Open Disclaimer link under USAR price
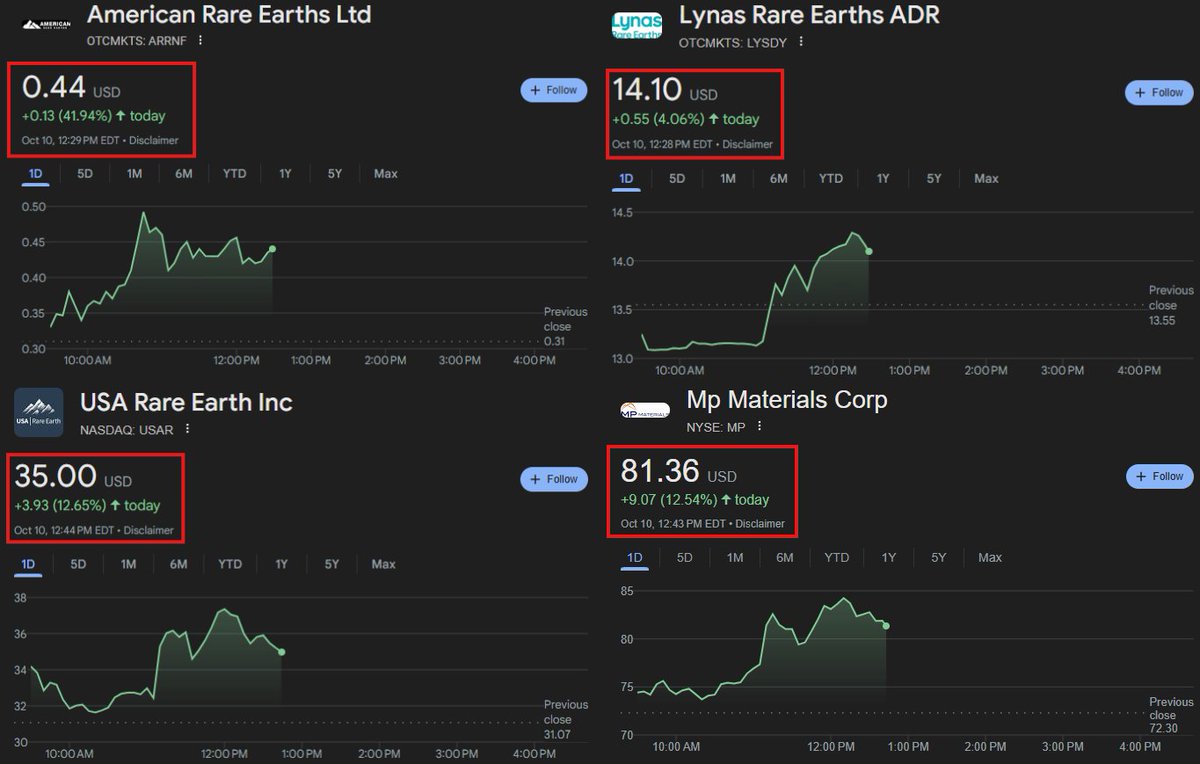This screenshot has height=764, width=1200. pos(148,531)
